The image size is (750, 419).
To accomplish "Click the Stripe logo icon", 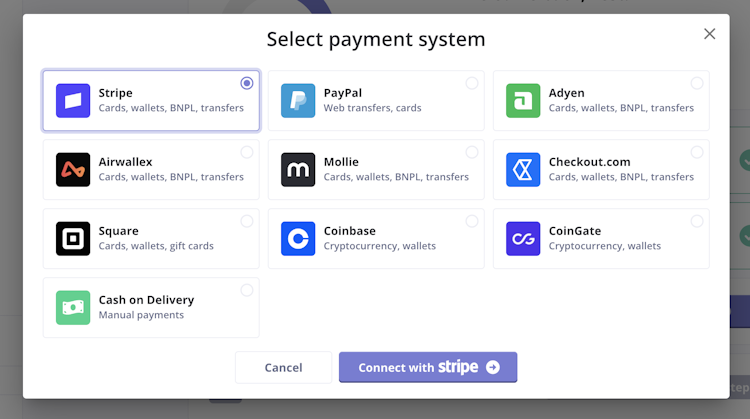I will click(x=73, y=100).
